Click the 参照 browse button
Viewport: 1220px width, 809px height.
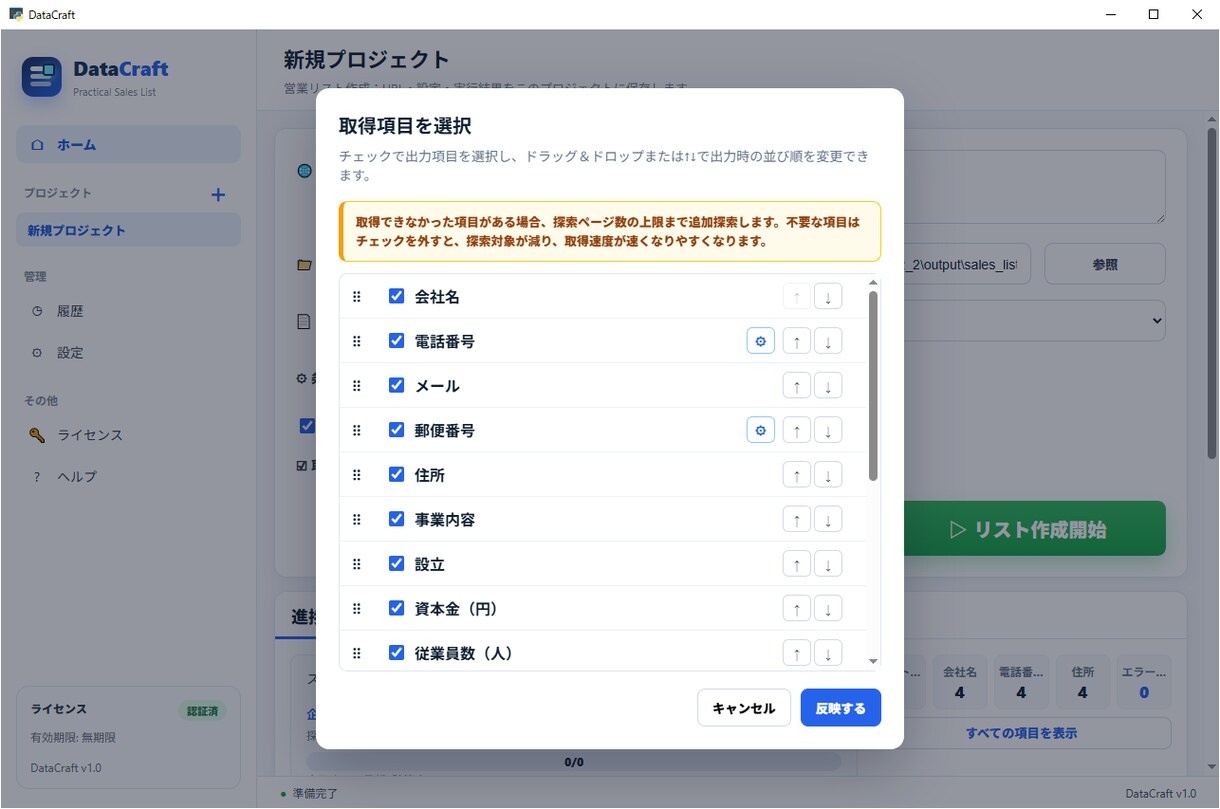pyautogui.click(x=1105, y=264)
